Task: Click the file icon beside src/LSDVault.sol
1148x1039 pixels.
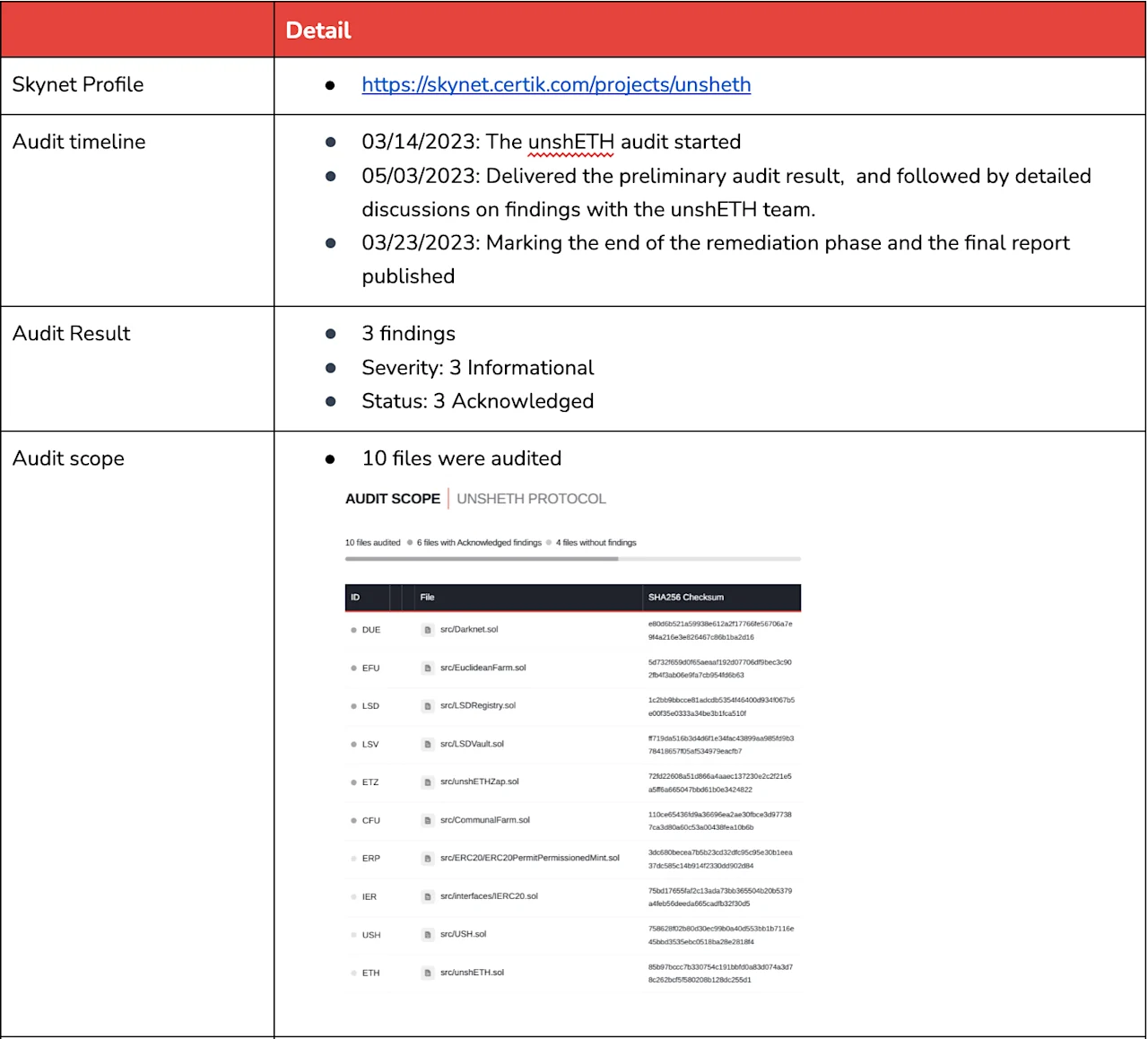Action: coord(428,745)
